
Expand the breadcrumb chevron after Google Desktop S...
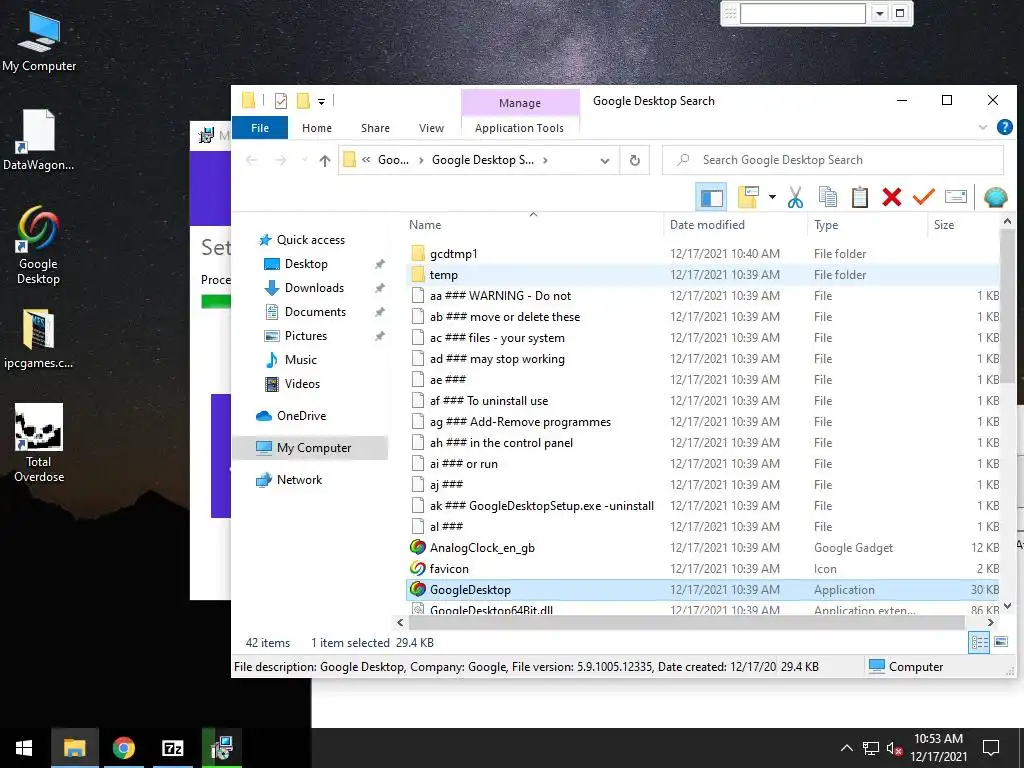coord(545,161)
